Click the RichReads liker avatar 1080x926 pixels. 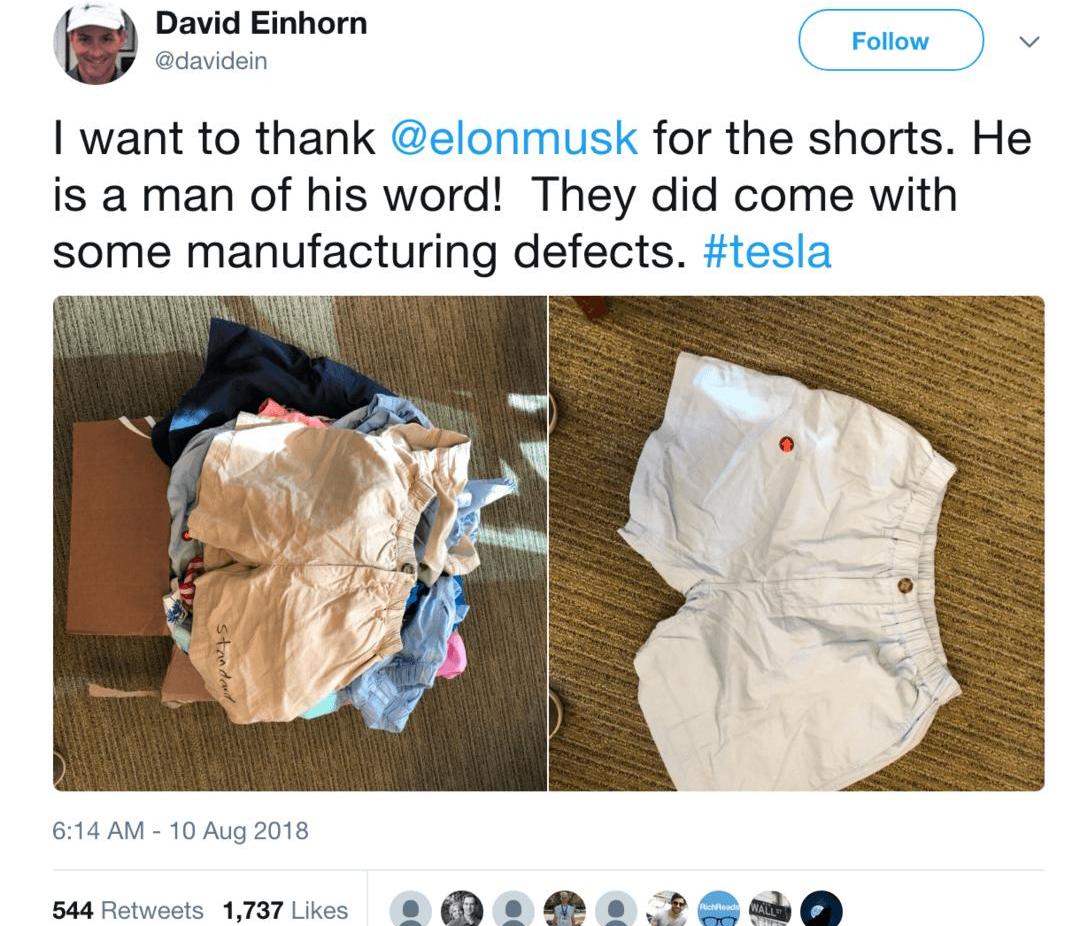tap(719, 909)
